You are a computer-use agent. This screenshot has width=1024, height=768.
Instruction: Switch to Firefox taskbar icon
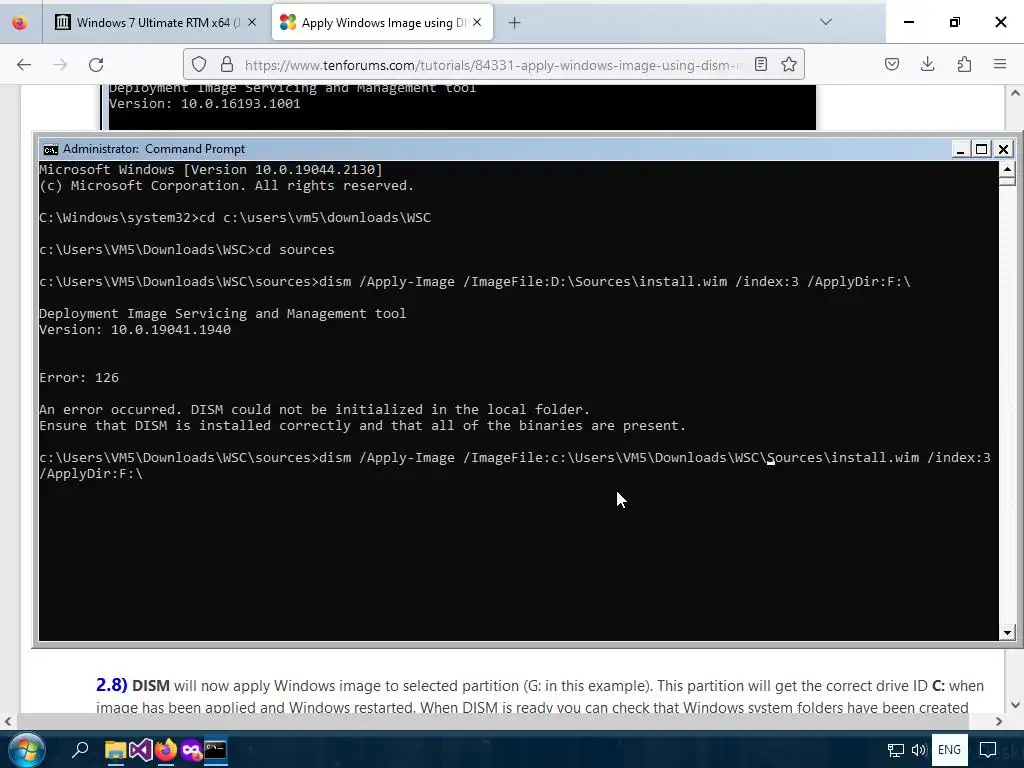pos(166,750)
